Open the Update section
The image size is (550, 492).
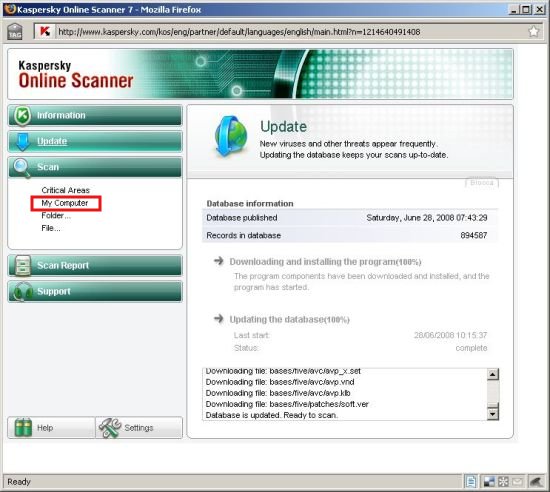point(95,141)
